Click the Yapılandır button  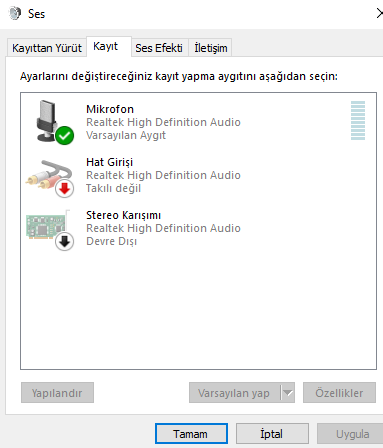57,393
